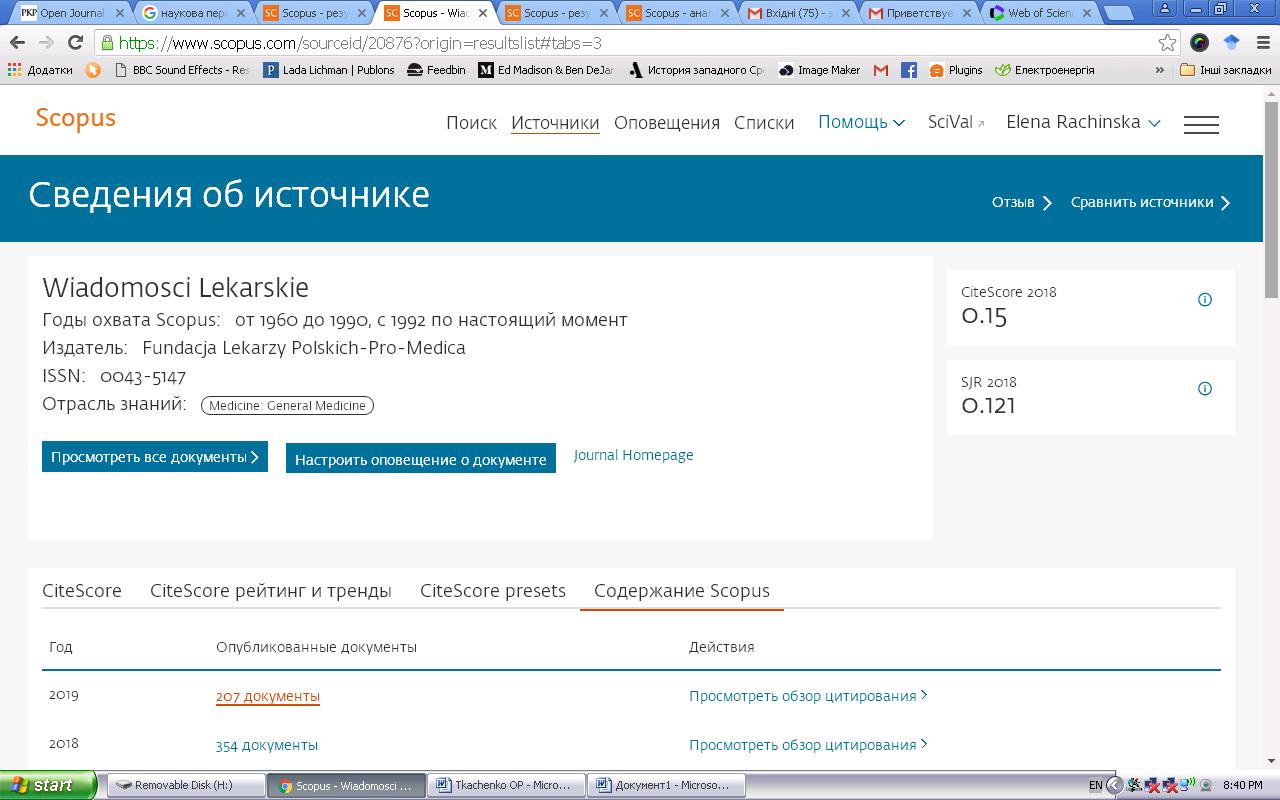Switch to CiteScore рейтинг и тренды tab
Screen dimensions: 1280x800
[270, 591]
